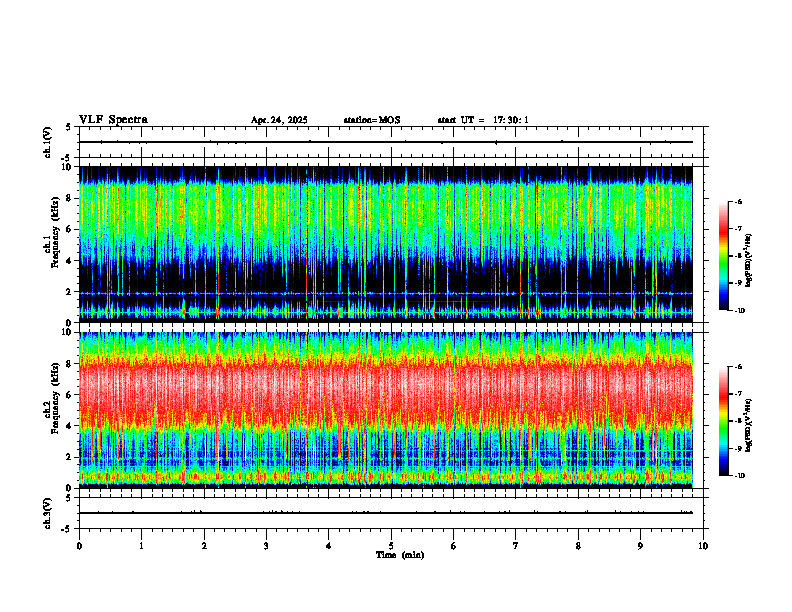This screenshot has height=612, width=792.
Task: Click the '6' kHz tick on ch.2 frequency axis
Action: point(70,395)
